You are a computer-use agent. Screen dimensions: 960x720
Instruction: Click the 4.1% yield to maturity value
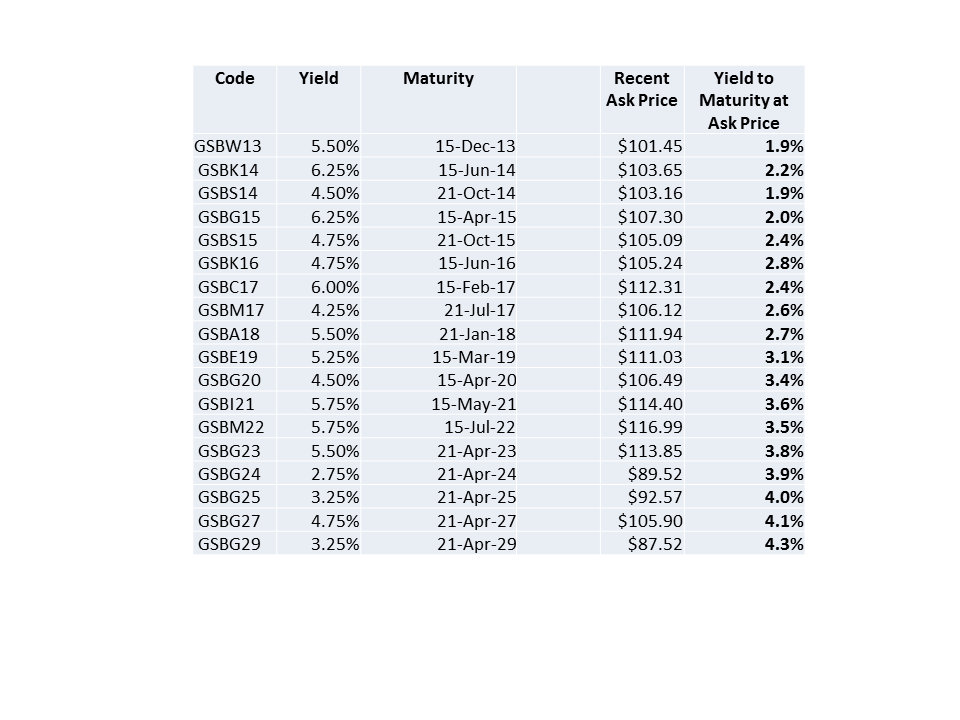pyautogui.click(x=784, y=521)
